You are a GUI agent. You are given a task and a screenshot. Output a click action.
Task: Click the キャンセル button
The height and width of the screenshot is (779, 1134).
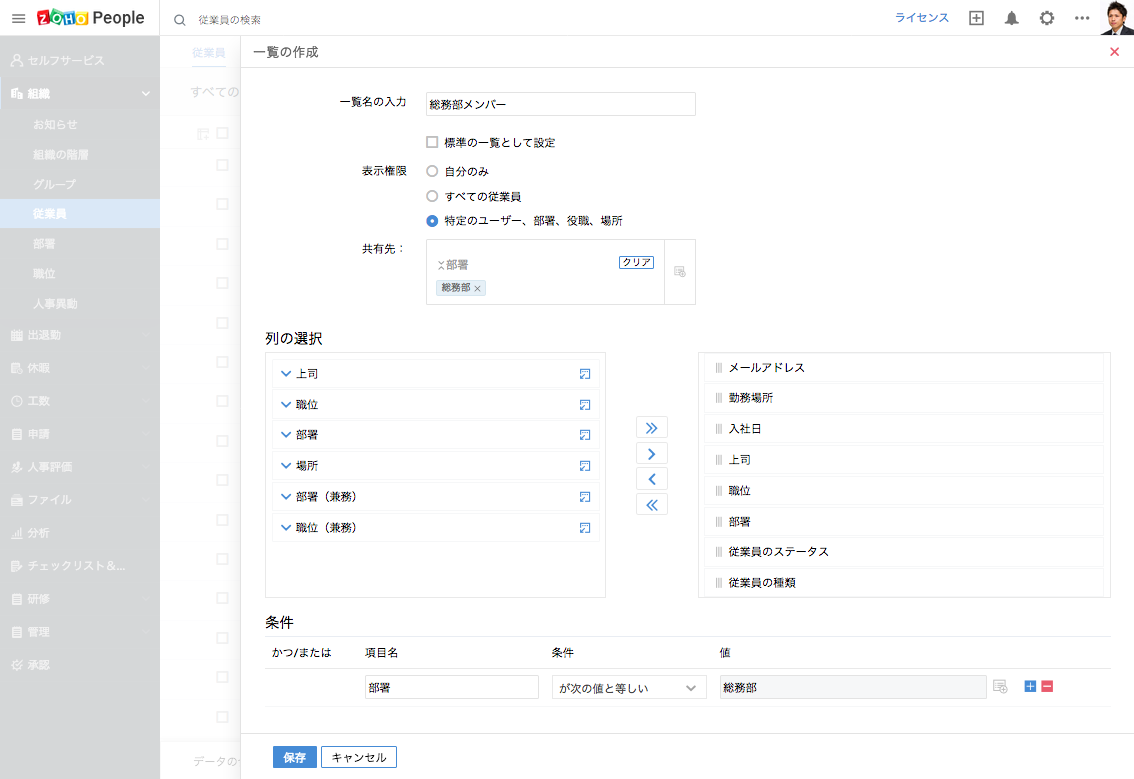pos(359,758)
